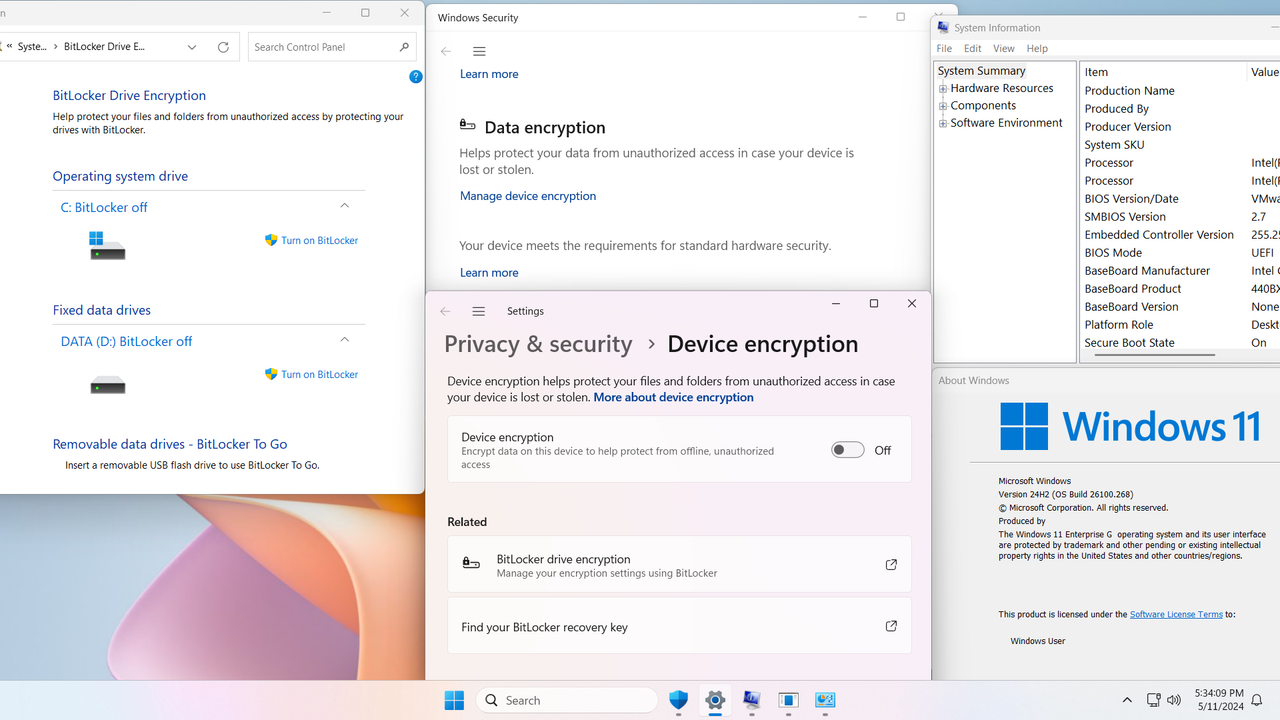This screenshot has width=1280, height=720.
Task: Open the external link icon for recovery key
Action: click(891, 627)
